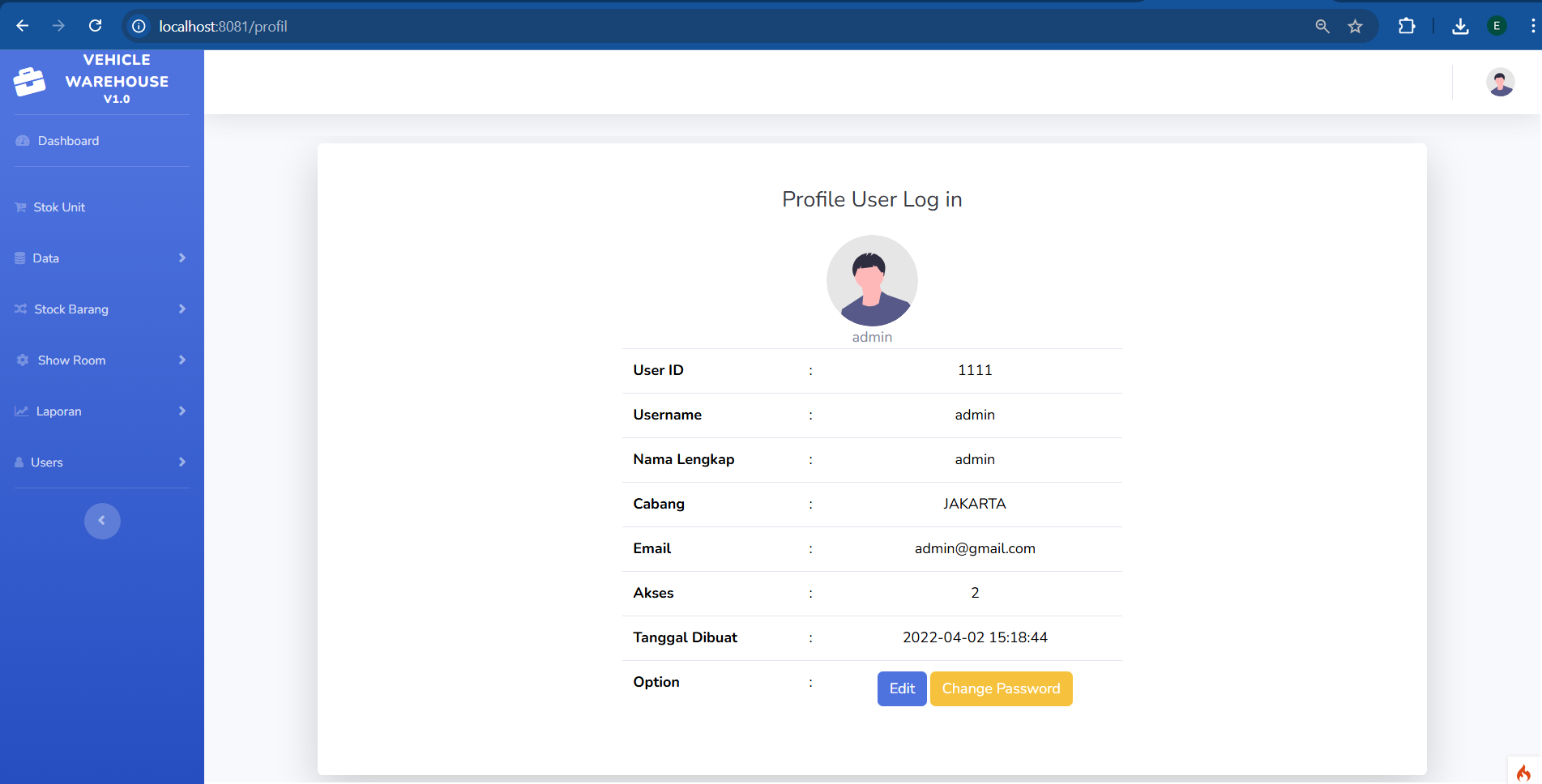Expand the Stock Barang submenu

(x=101, y=309)
